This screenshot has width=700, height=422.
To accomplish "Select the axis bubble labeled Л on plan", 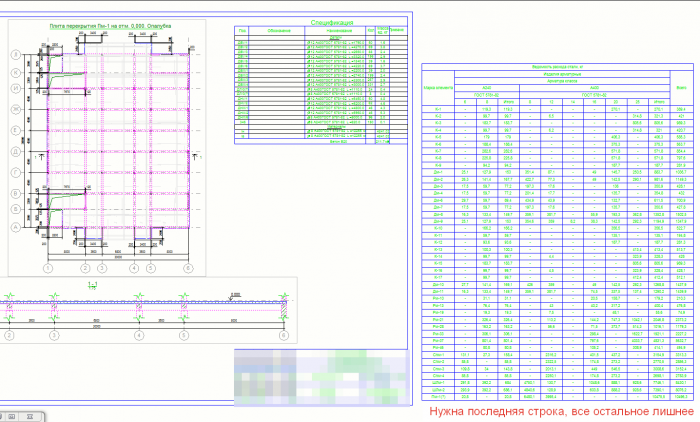I will [x=16, y=55].
